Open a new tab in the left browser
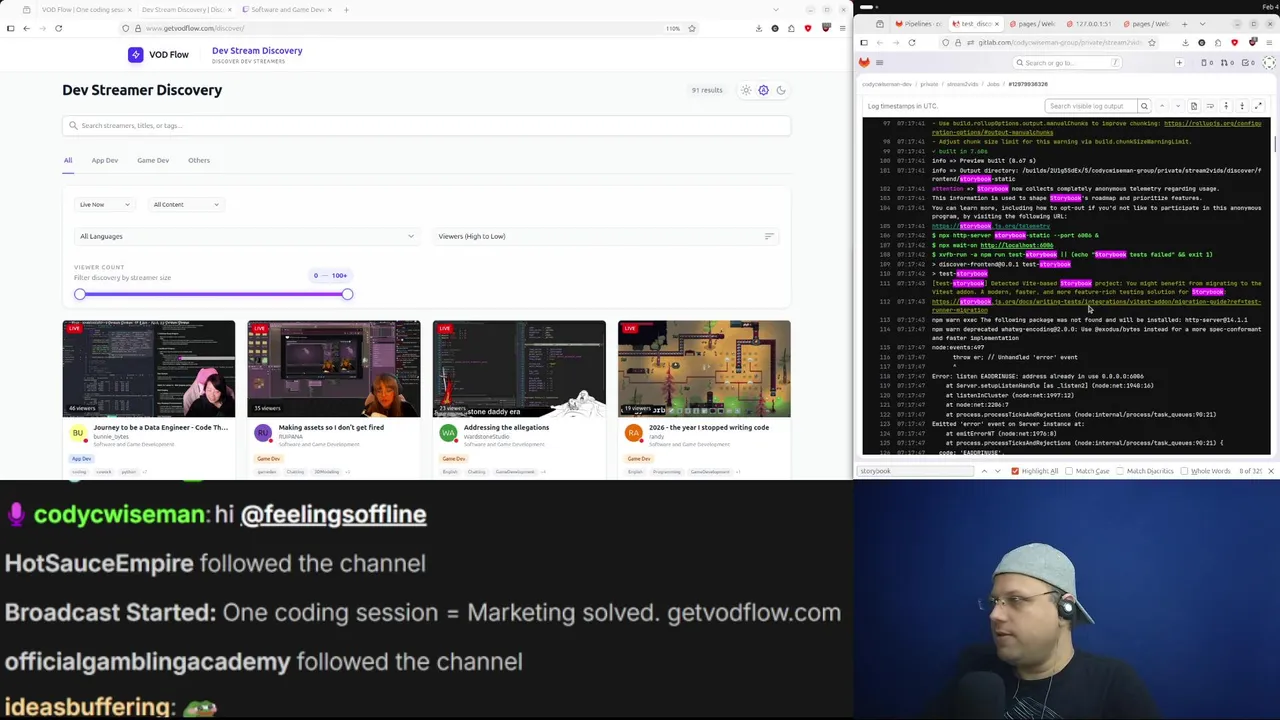This screenshot has width=1280, height=720. 346,10
